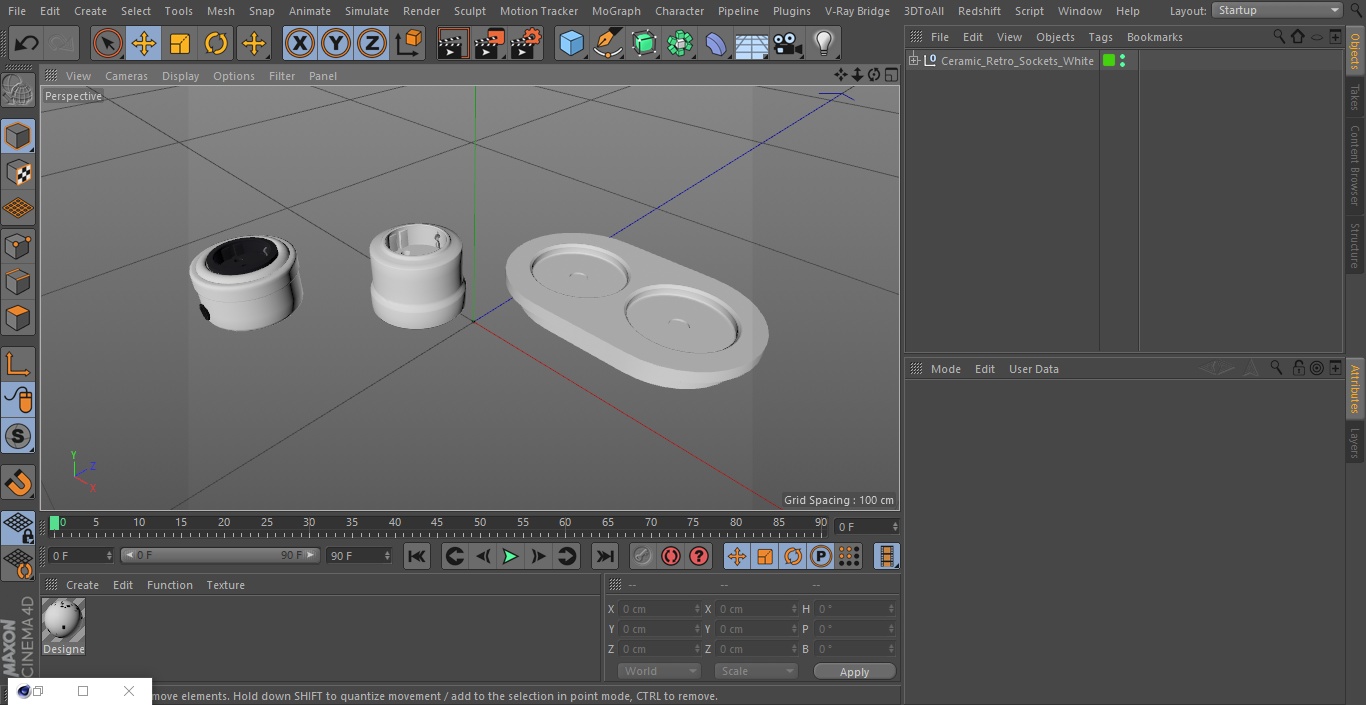This screenshot has width=1366, height=705.
Task: Switch the coordinate system icon
Action: (409, 44)
